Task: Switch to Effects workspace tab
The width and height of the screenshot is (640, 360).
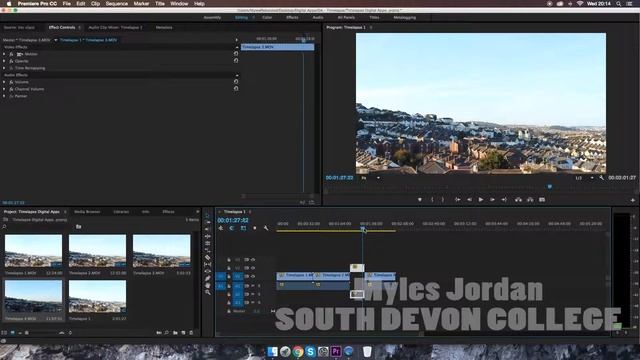Action: (292, 18)
